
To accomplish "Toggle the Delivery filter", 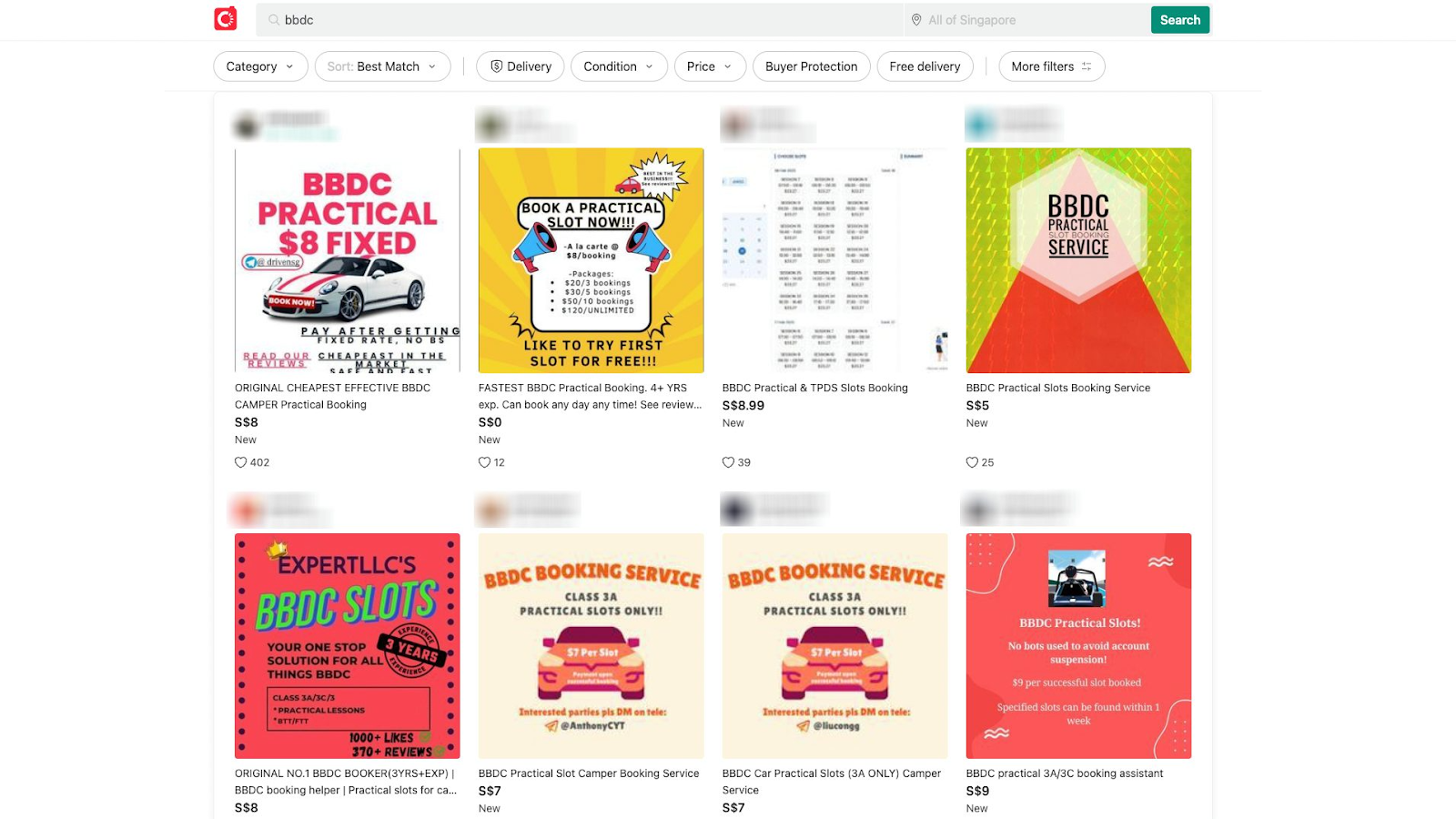I will 521,66.
